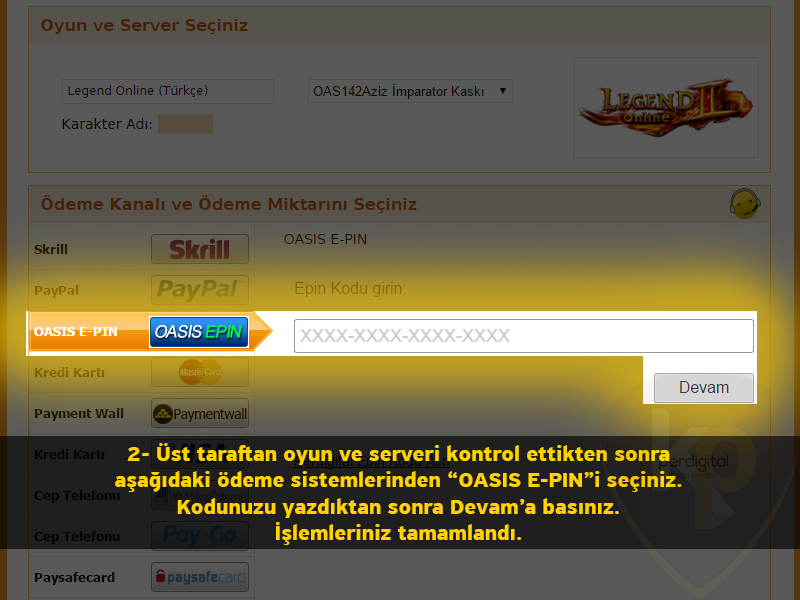Click the Legend Online (Türkçe) game field
The width and height of the screenshot is (800, 600).
pos(168,91)
